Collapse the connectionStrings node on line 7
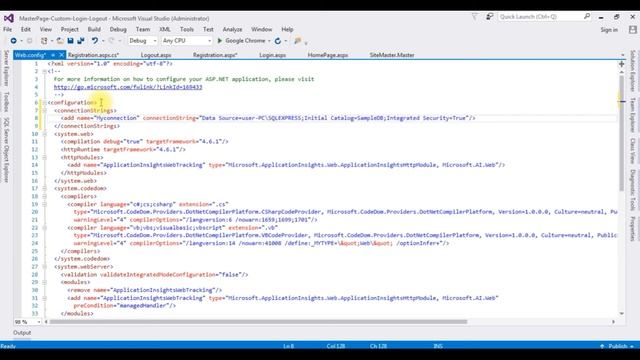 pyautogui.click(x=44, y=110)
